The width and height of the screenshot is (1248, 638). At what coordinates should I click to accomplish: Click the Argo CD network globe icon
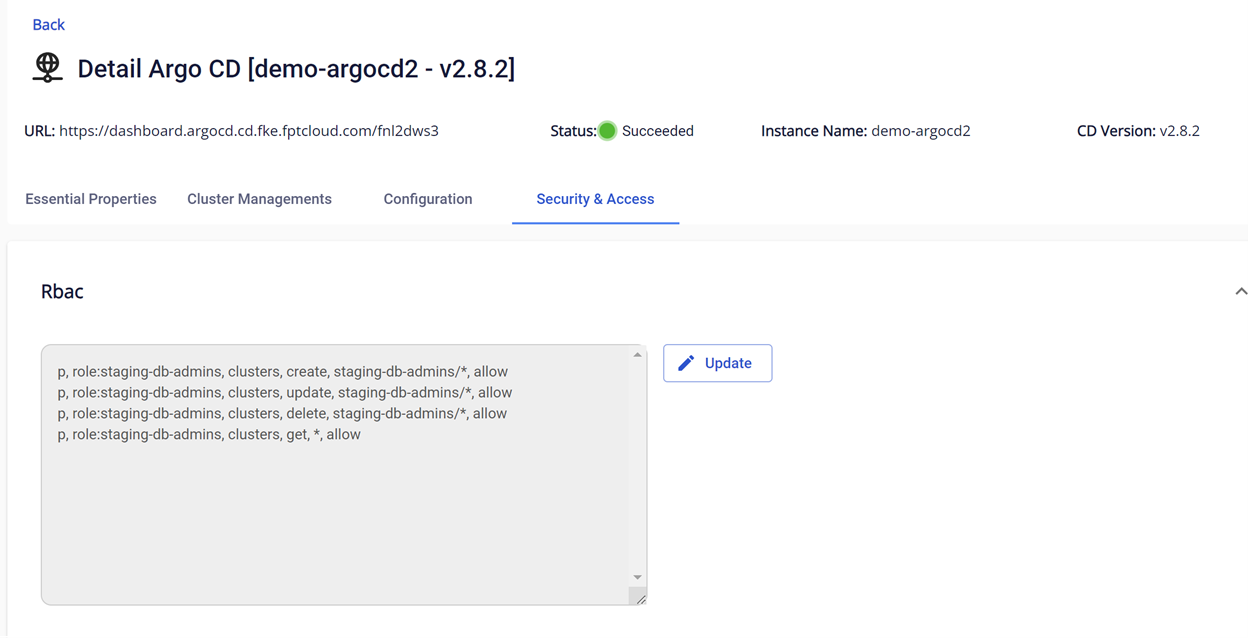tap(47, 67)
